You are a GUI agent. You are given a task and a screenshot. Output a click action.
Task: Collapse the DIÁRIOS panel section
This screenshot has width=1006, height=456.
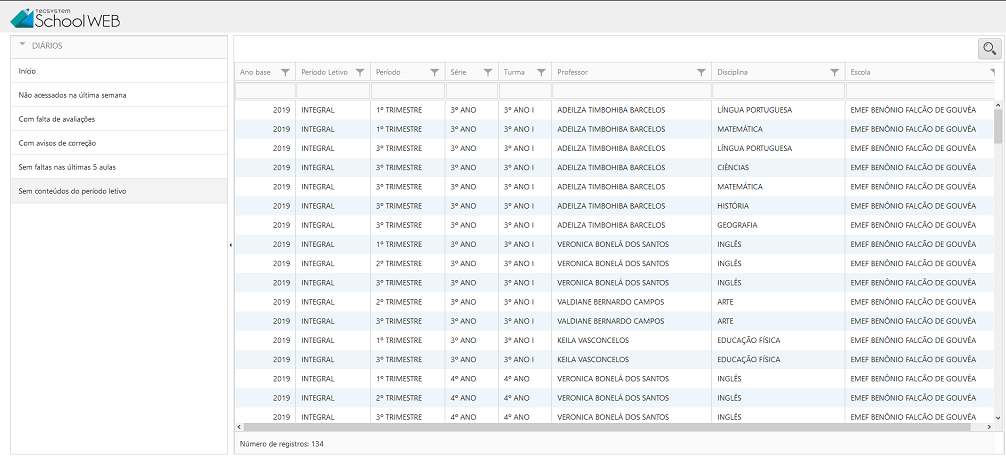22,46
